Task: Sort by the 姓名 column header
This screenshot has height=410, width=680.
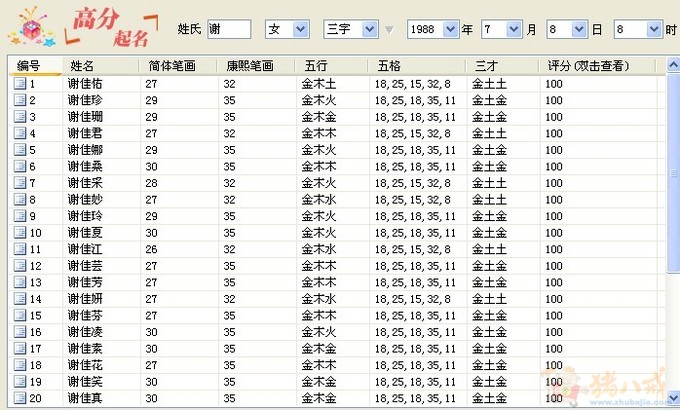Action: 101,66
